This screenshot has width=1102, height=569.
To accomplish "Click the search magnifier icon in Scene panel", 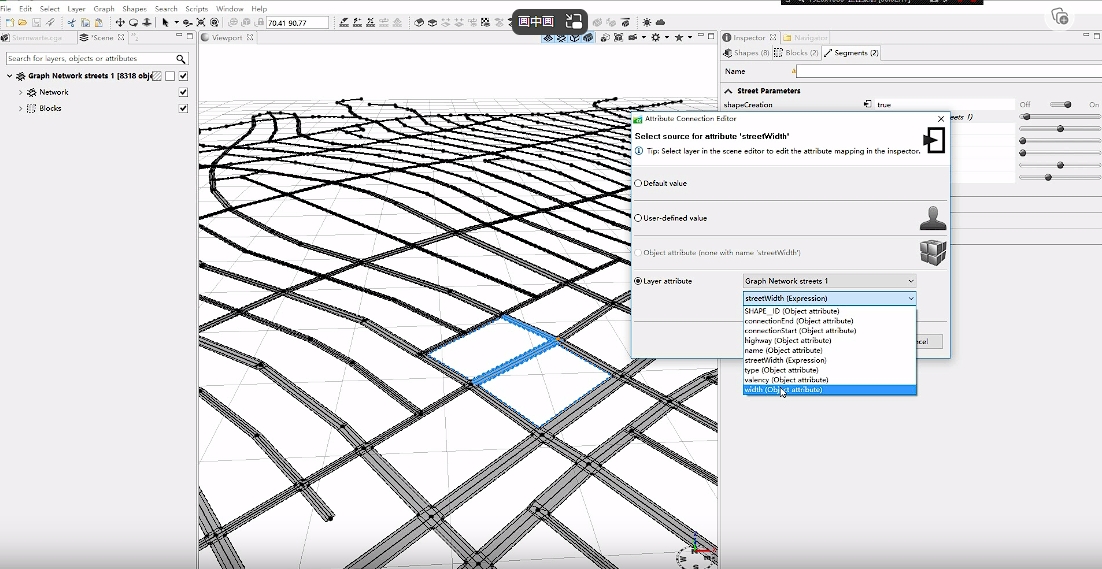I will tap(181, 59).
